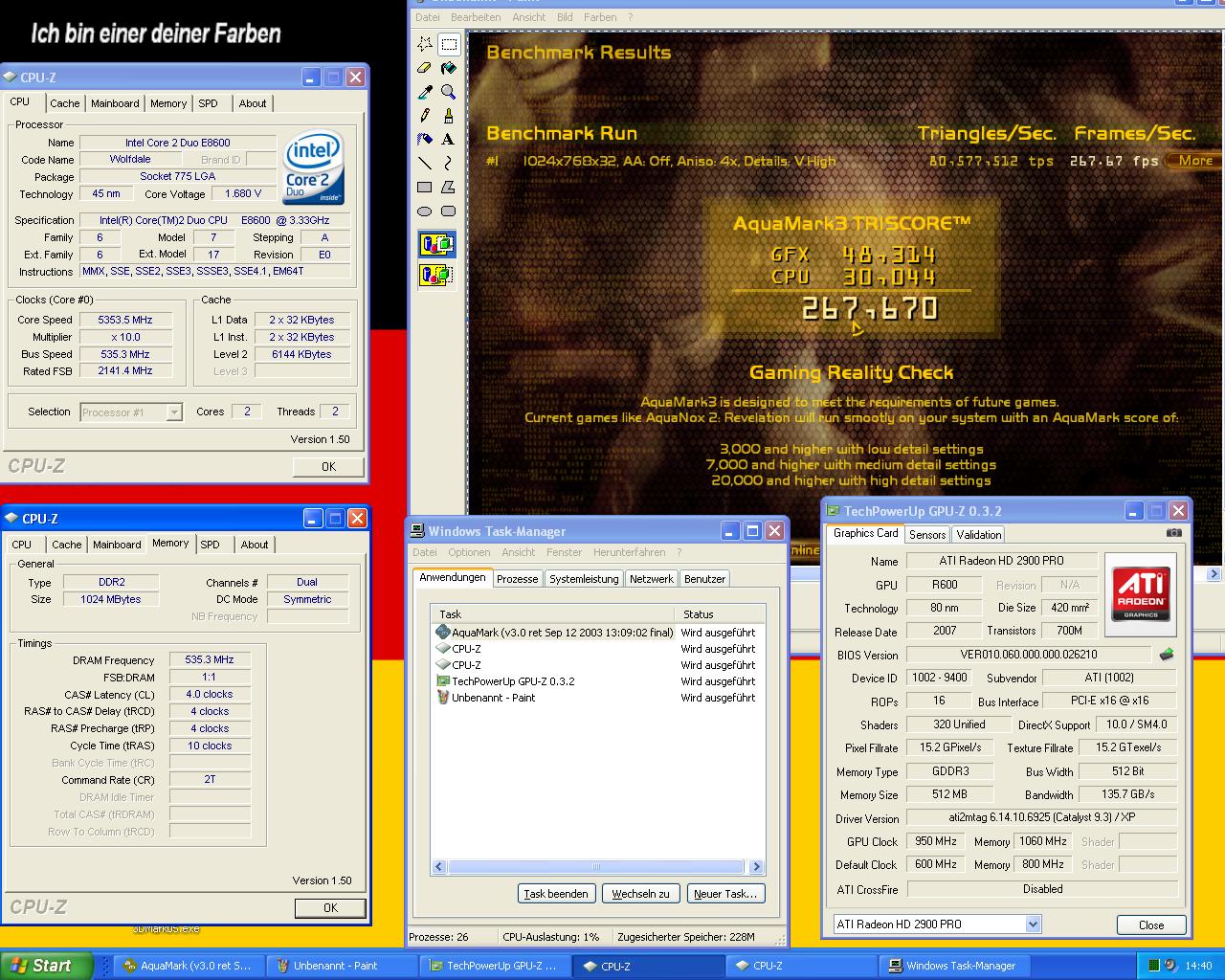
Task: Click OK in the bottom CPU-Z Memory window
Action: click(x=330, y=908)
